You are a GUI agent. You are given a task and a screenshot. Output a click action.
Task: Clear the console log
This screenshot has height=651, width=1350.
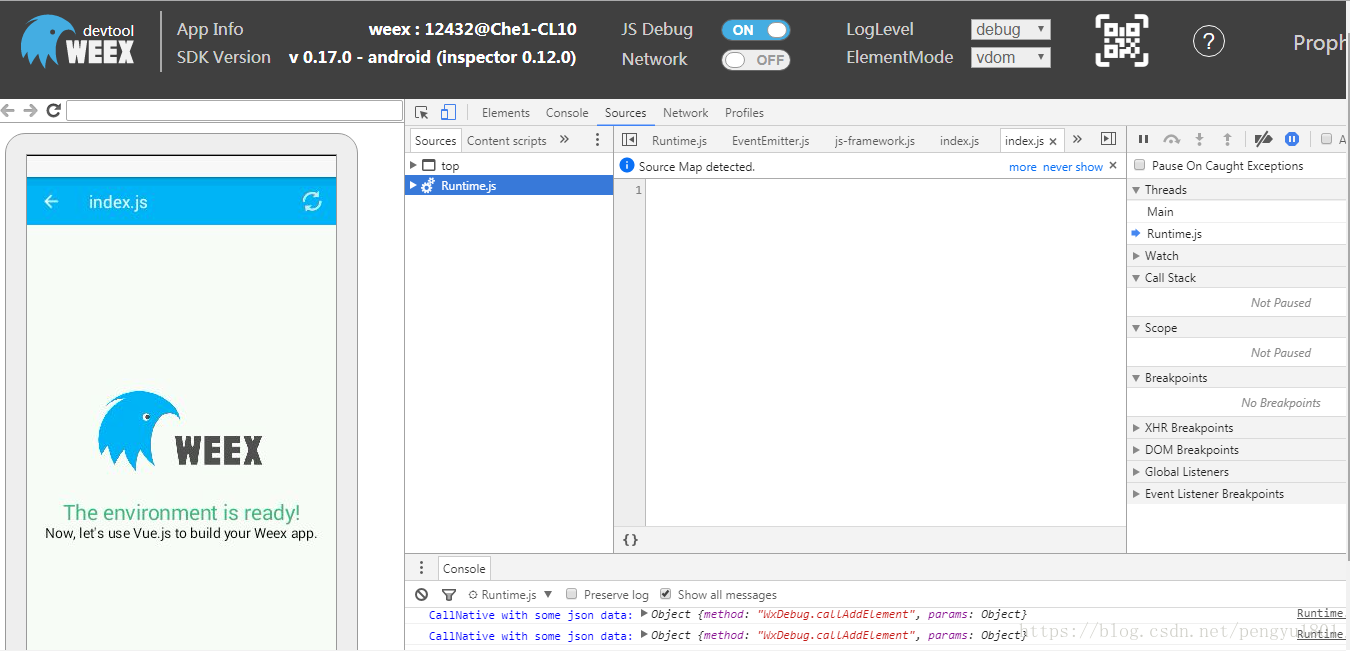tap(422, 594)
